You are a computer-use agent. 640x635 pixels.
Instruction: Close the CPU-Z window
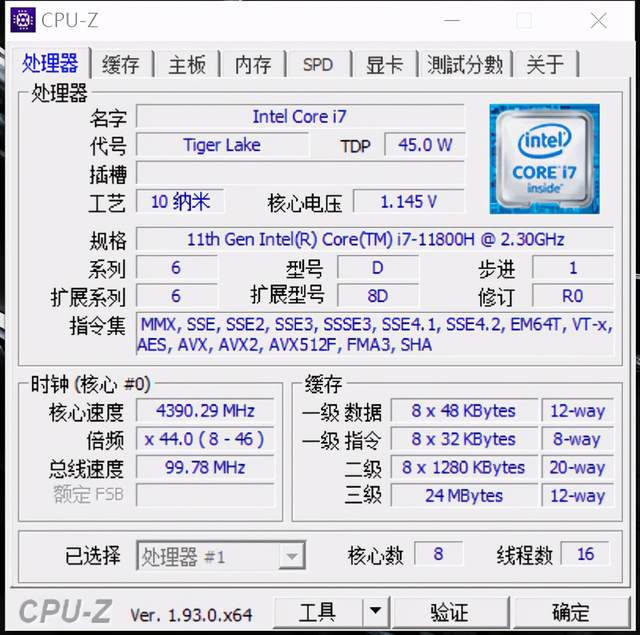click(x=599, y=20)
